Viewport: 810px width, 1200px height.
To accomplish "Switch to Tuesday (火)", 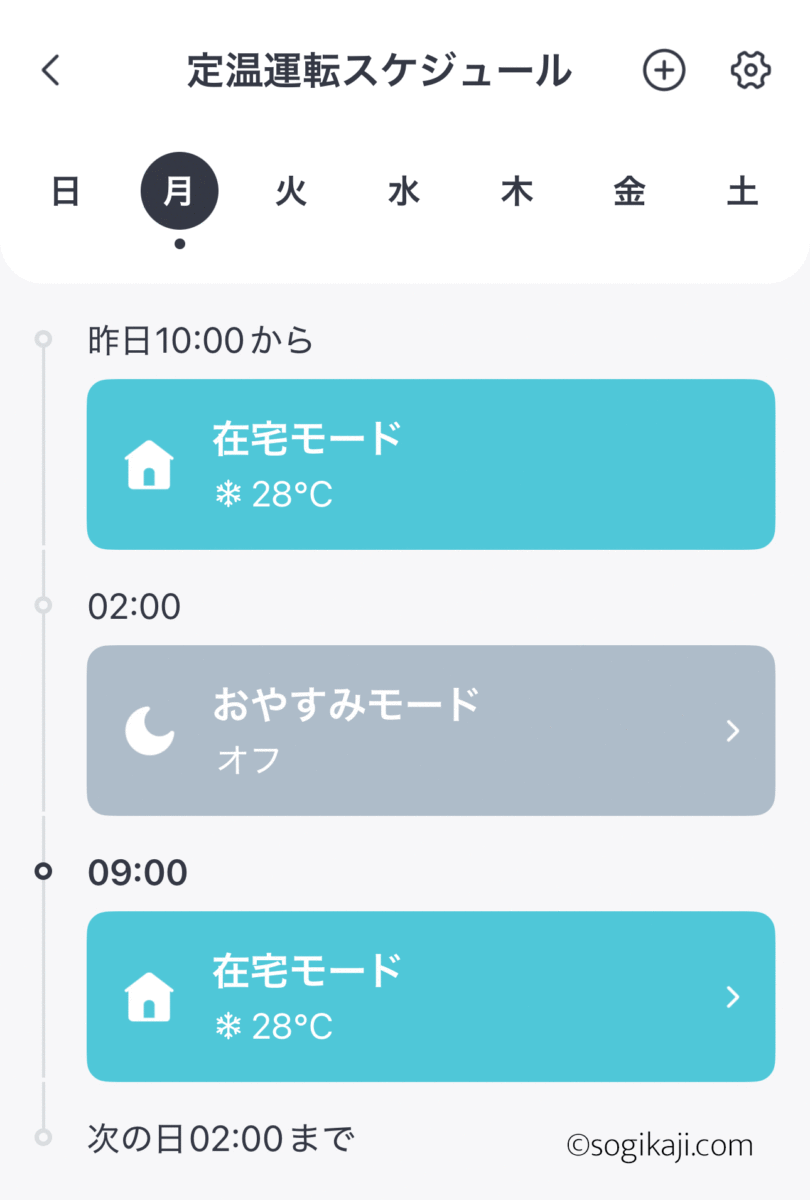I will (291, 192).
